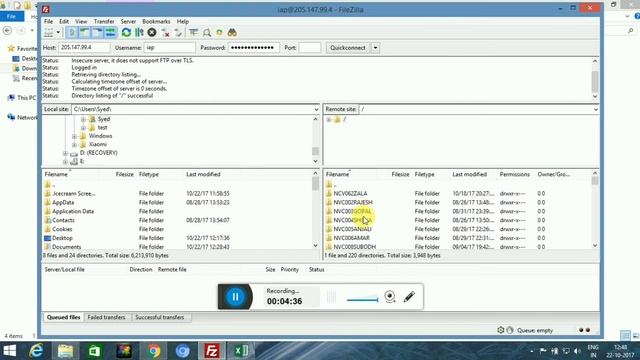Toggle transfer queue display
This screenshot has width=640, height=360.
point(110,32)
